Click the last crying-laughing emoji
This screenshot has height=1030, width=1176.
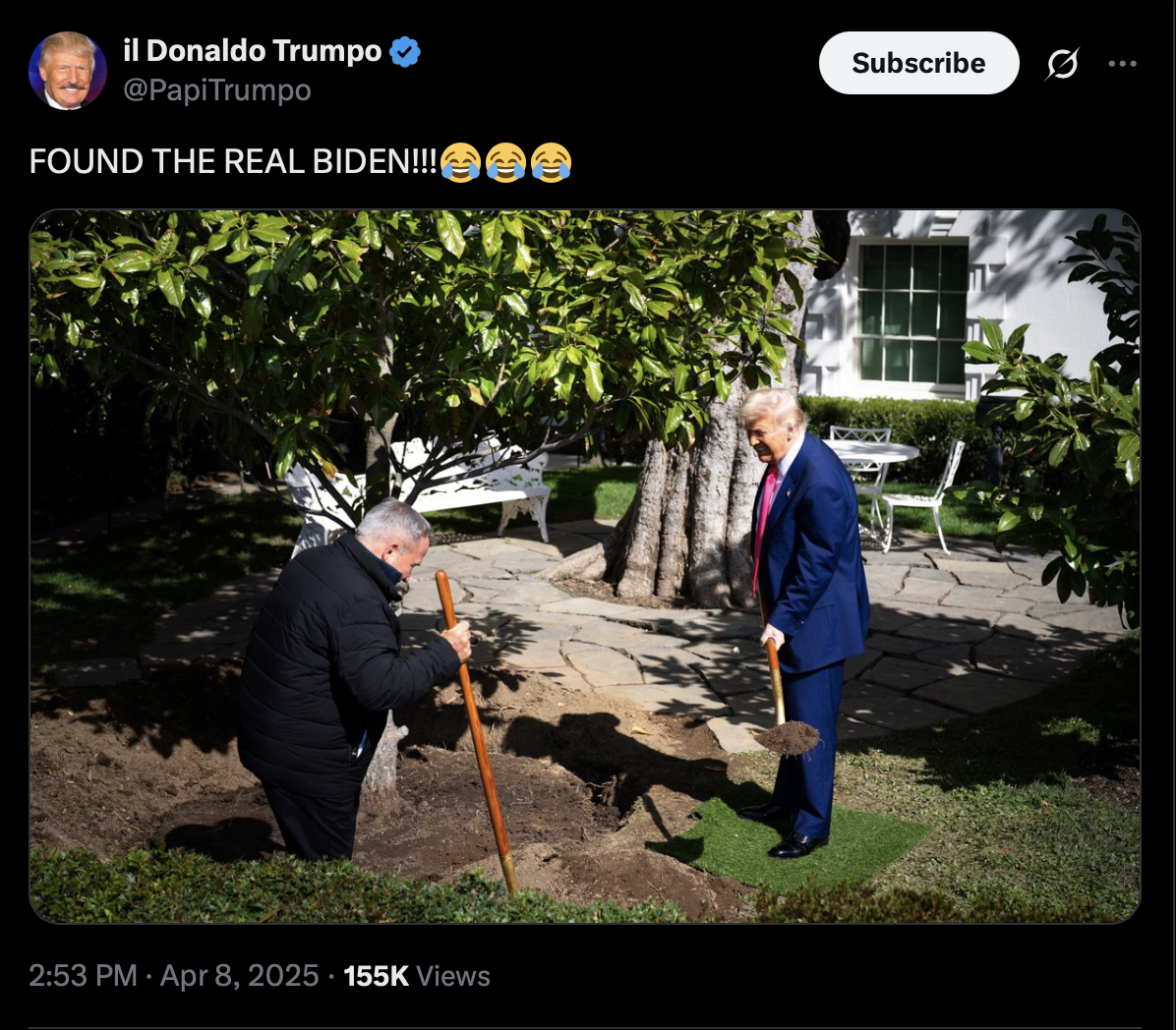coord(552,162)
